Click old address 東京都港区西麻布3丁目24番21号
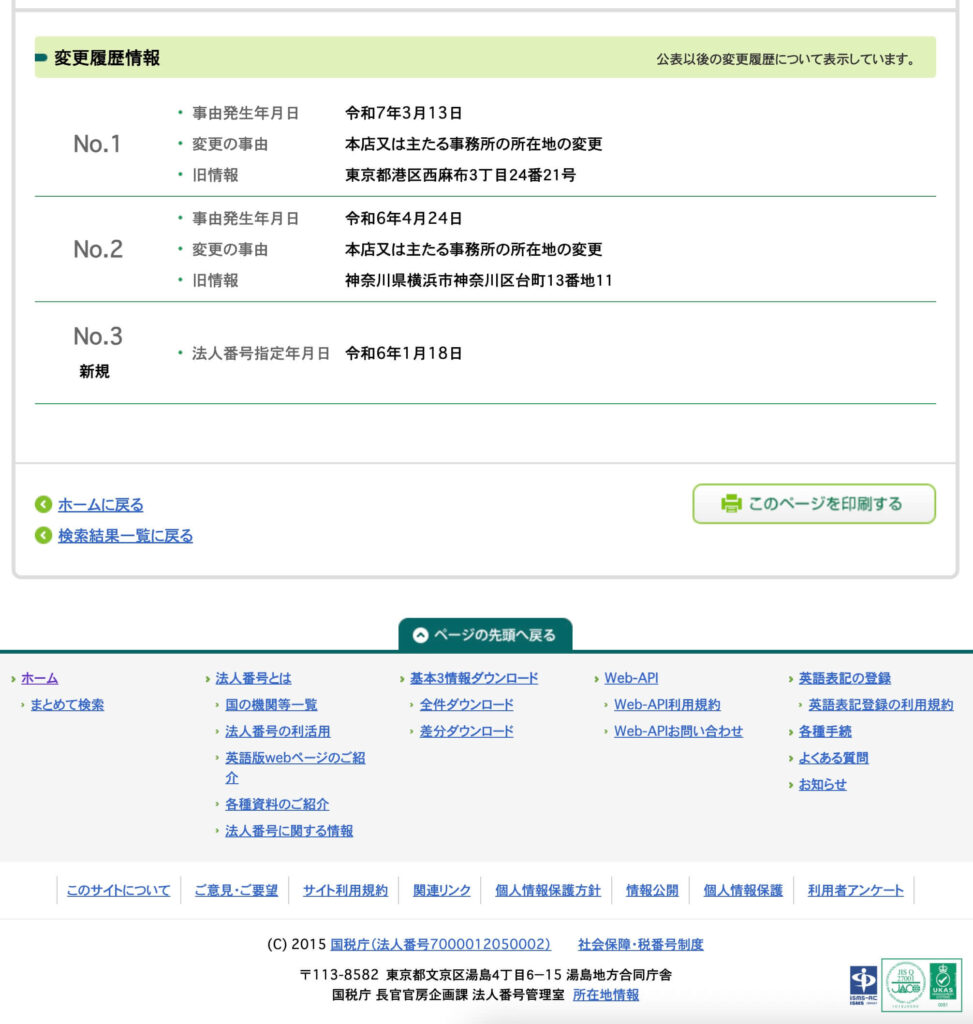Image resolution: width=973 pixels, height=1024 pixels. pyautogui.click(x=460, y=175)
